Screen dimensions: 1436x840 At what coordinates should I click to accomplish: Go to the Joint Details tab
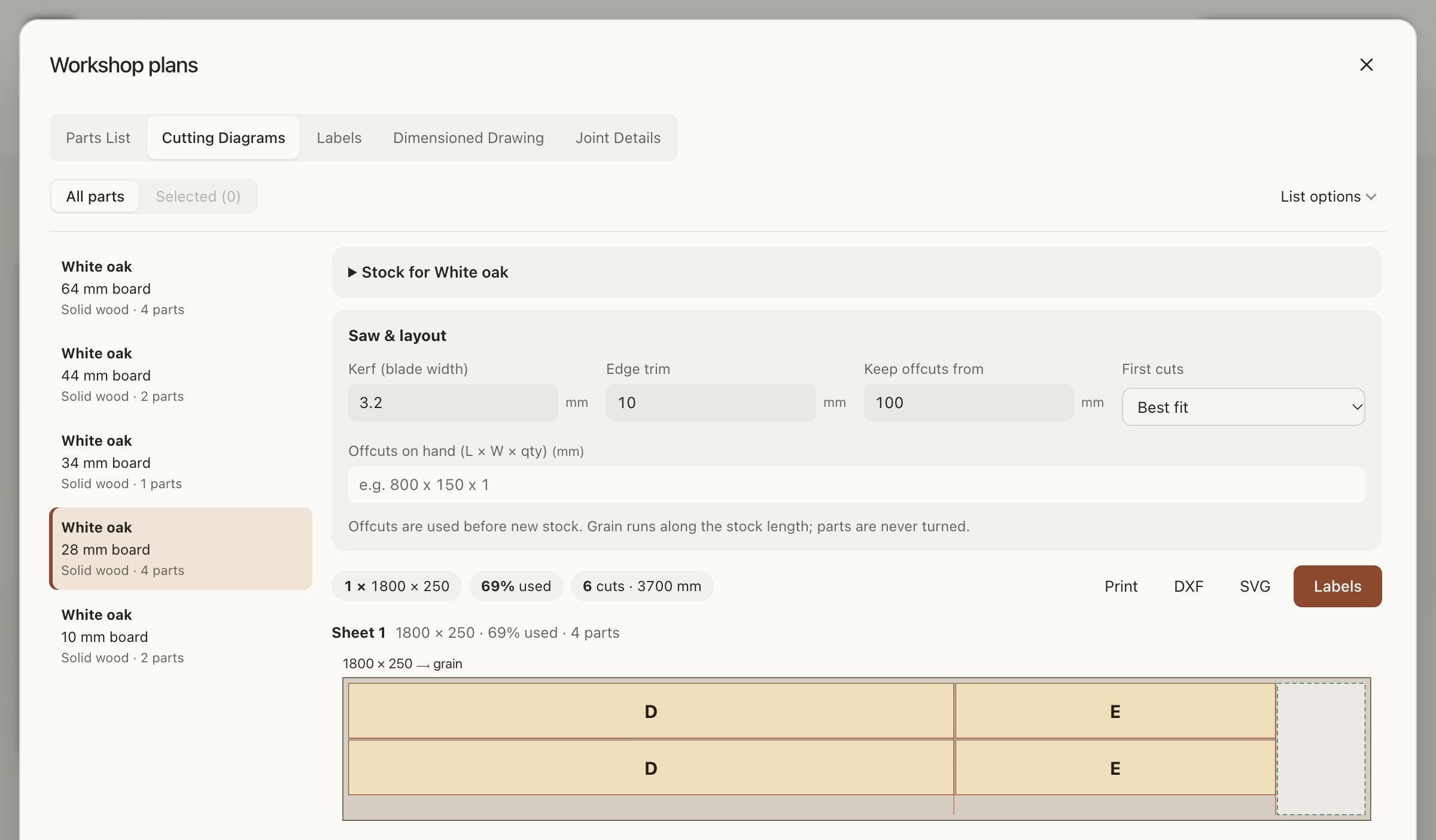[x=618, y=138]
